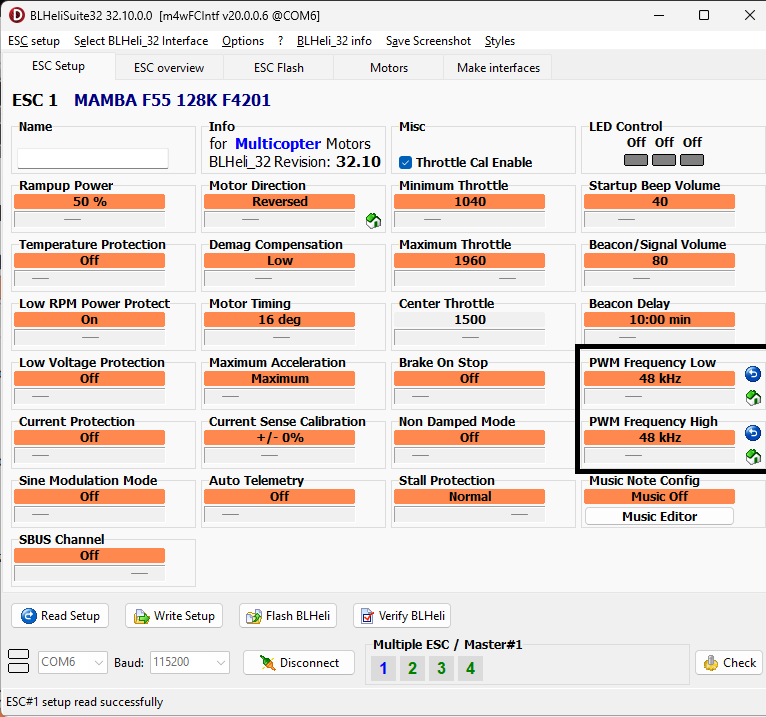Click the Write Setup button
The image size is (766, 717).
click(174, 616)
